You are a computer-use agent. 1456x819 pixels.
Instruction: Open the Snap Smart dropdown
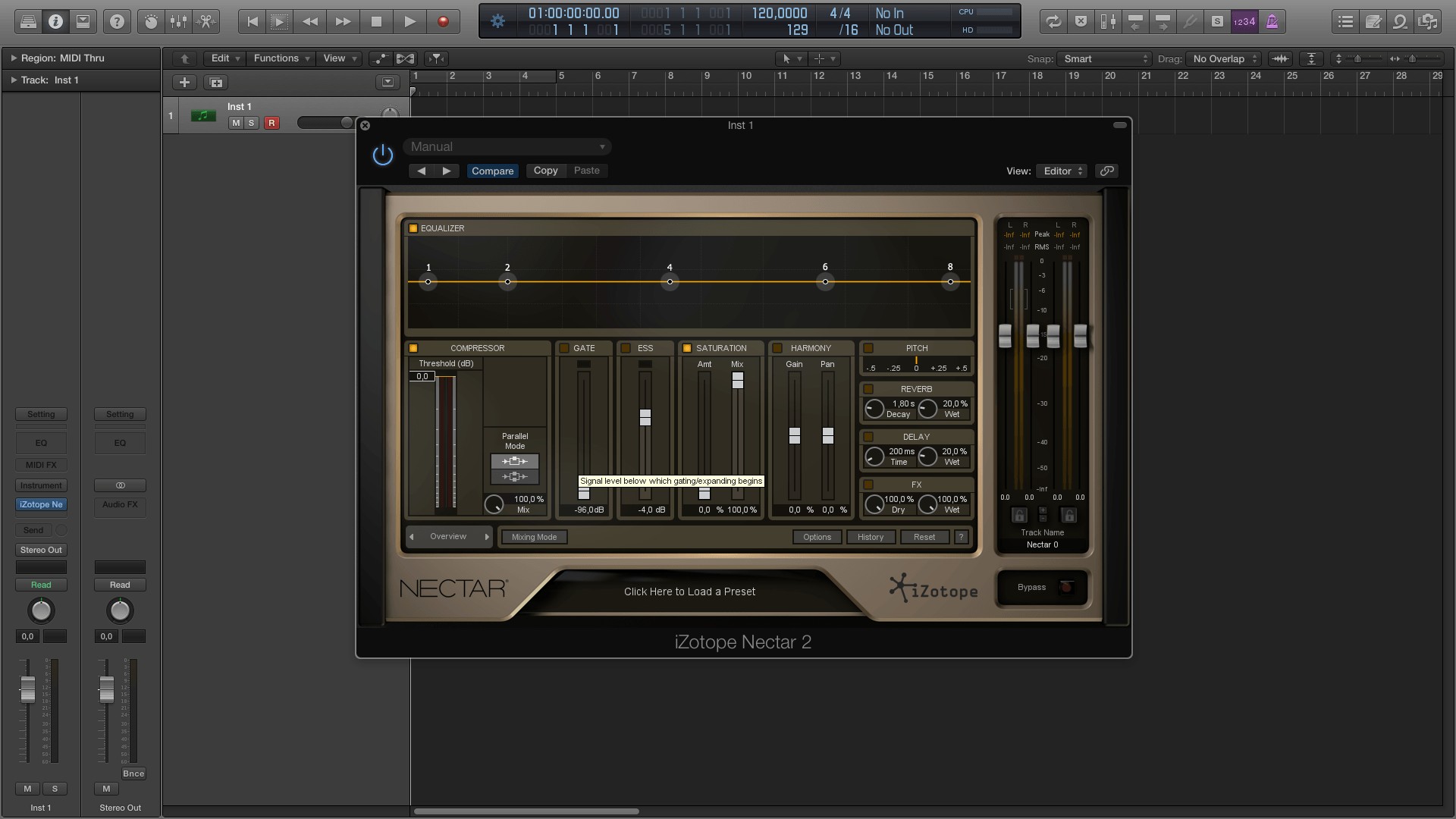[x=1105, y=58]
